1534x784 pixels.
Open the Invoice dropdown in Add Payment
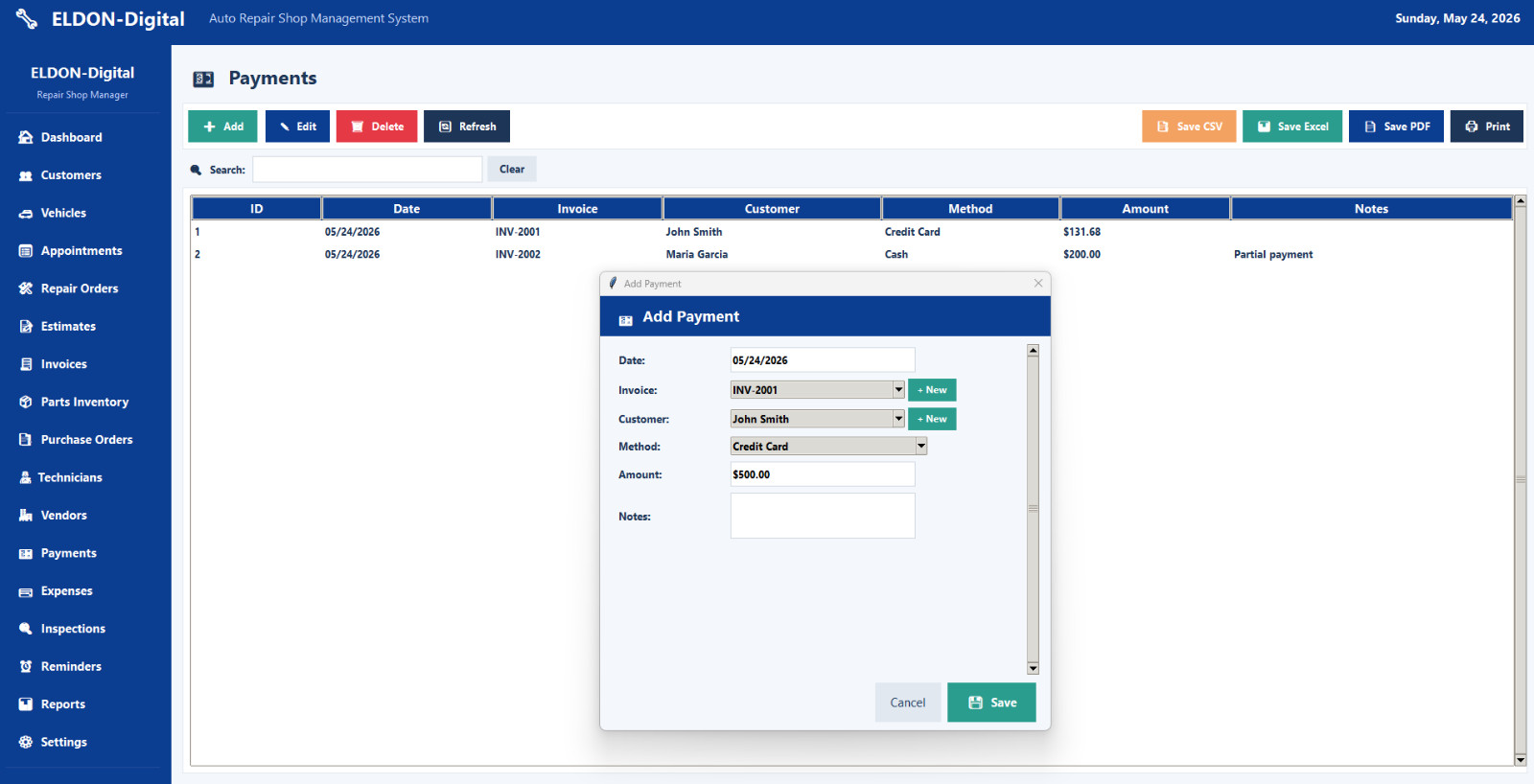point(898,390)
